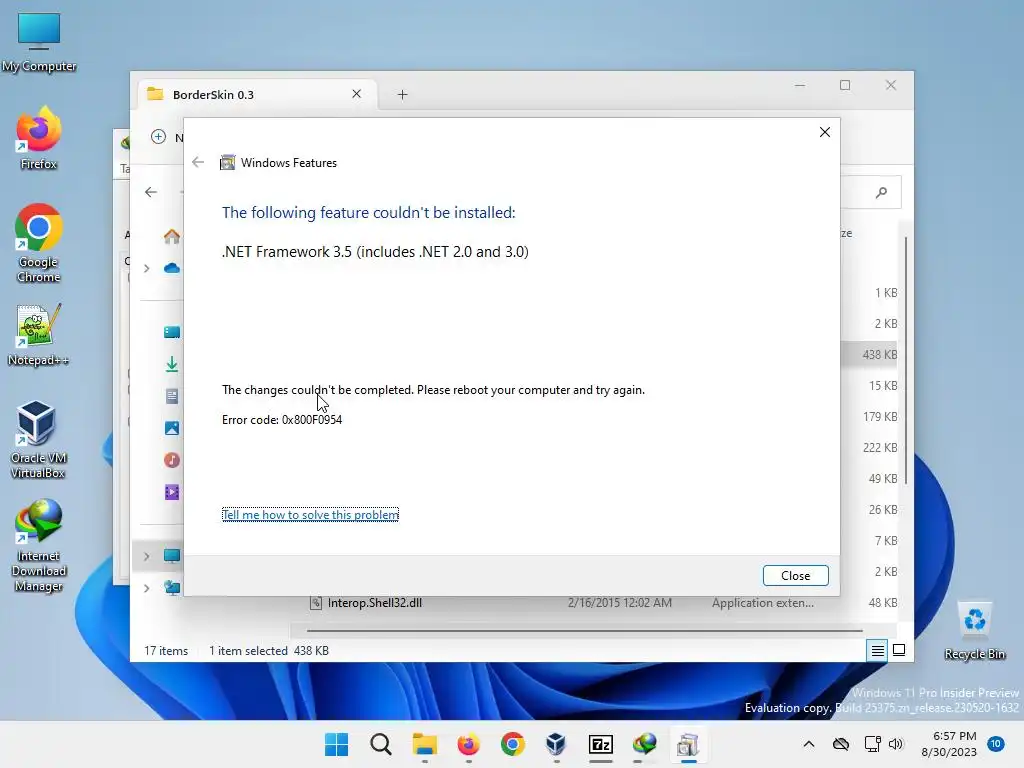Open Videos folder in Explorer sidebar
Viewport: 1024px width, 768px height.
pos(172,492)
